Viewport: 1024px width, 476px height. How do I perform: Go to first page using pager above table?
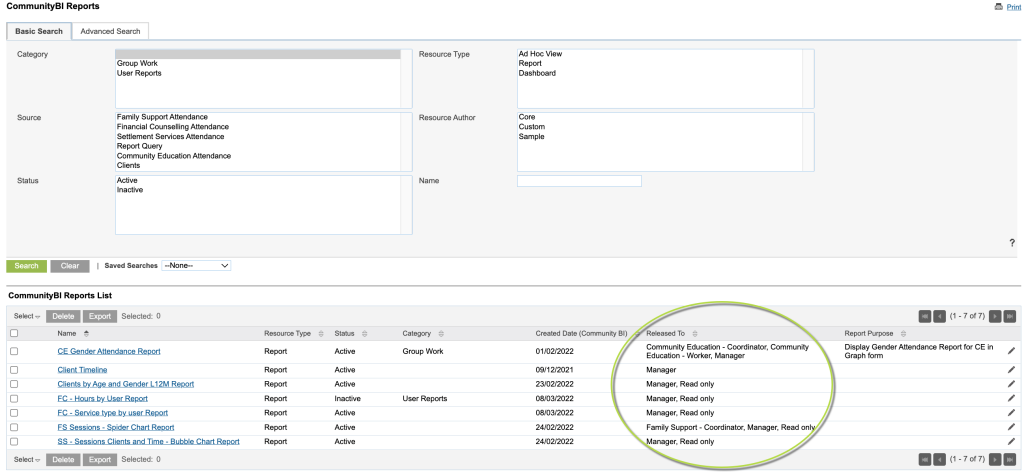[x=925, y=316]
